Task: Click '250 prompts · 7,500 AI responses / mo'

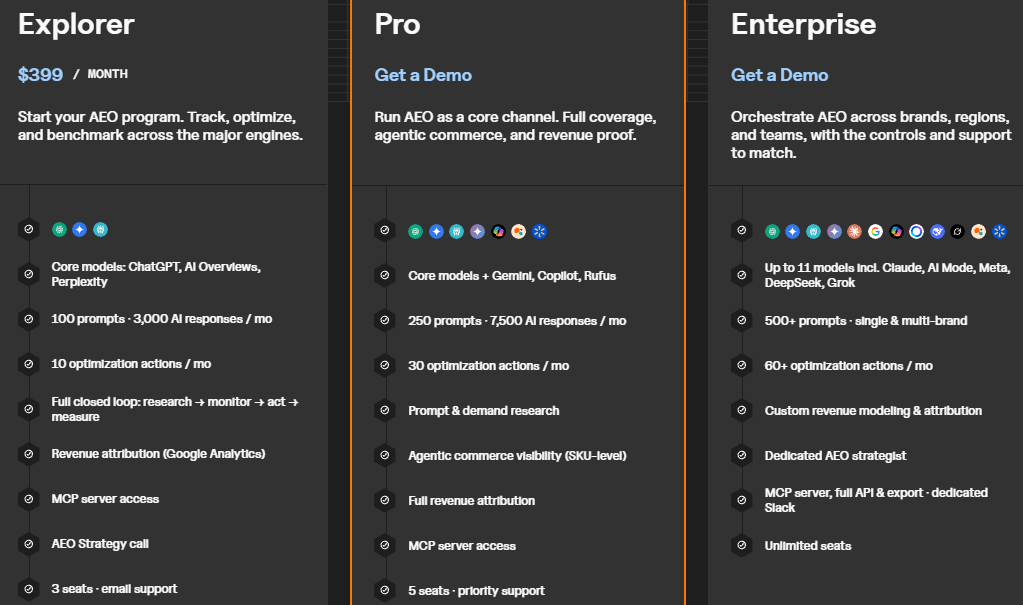Action: click(x=517, y=321)
